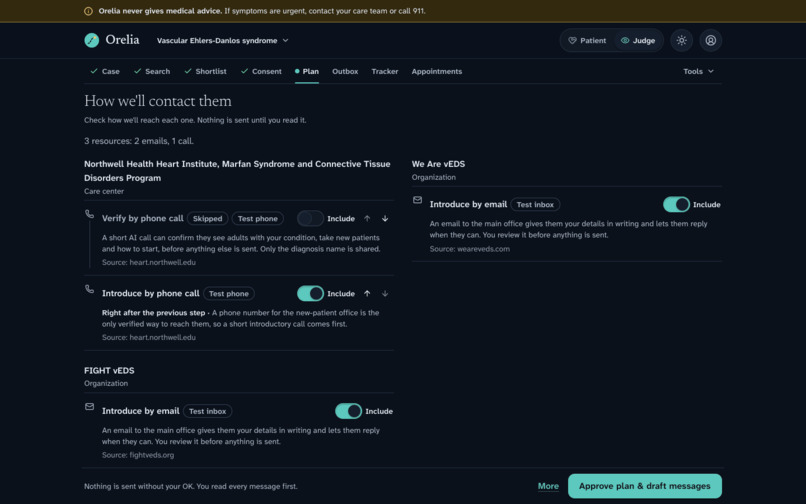Click 'Source: fightveds.org' text
The width and height of the screenshot is (806, 504).
(138, 455)
